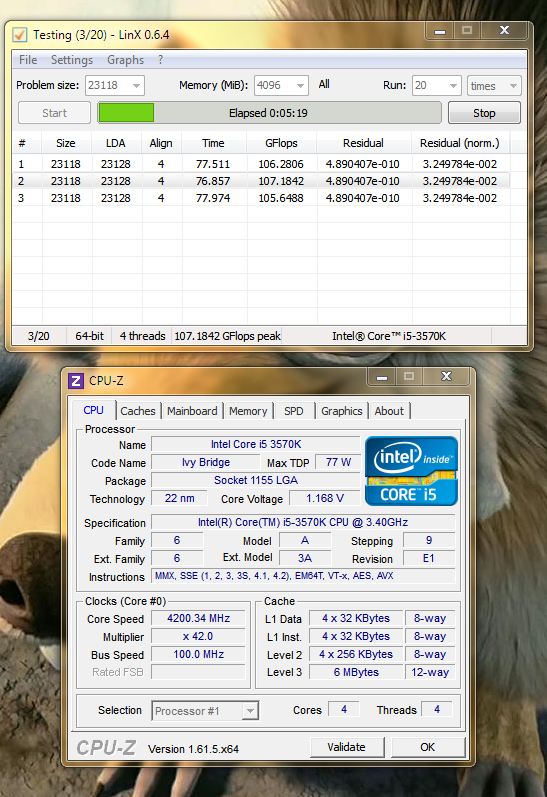Open the Graphs menu in LinX
Screen dimensions: 547x797
(125, 60)
